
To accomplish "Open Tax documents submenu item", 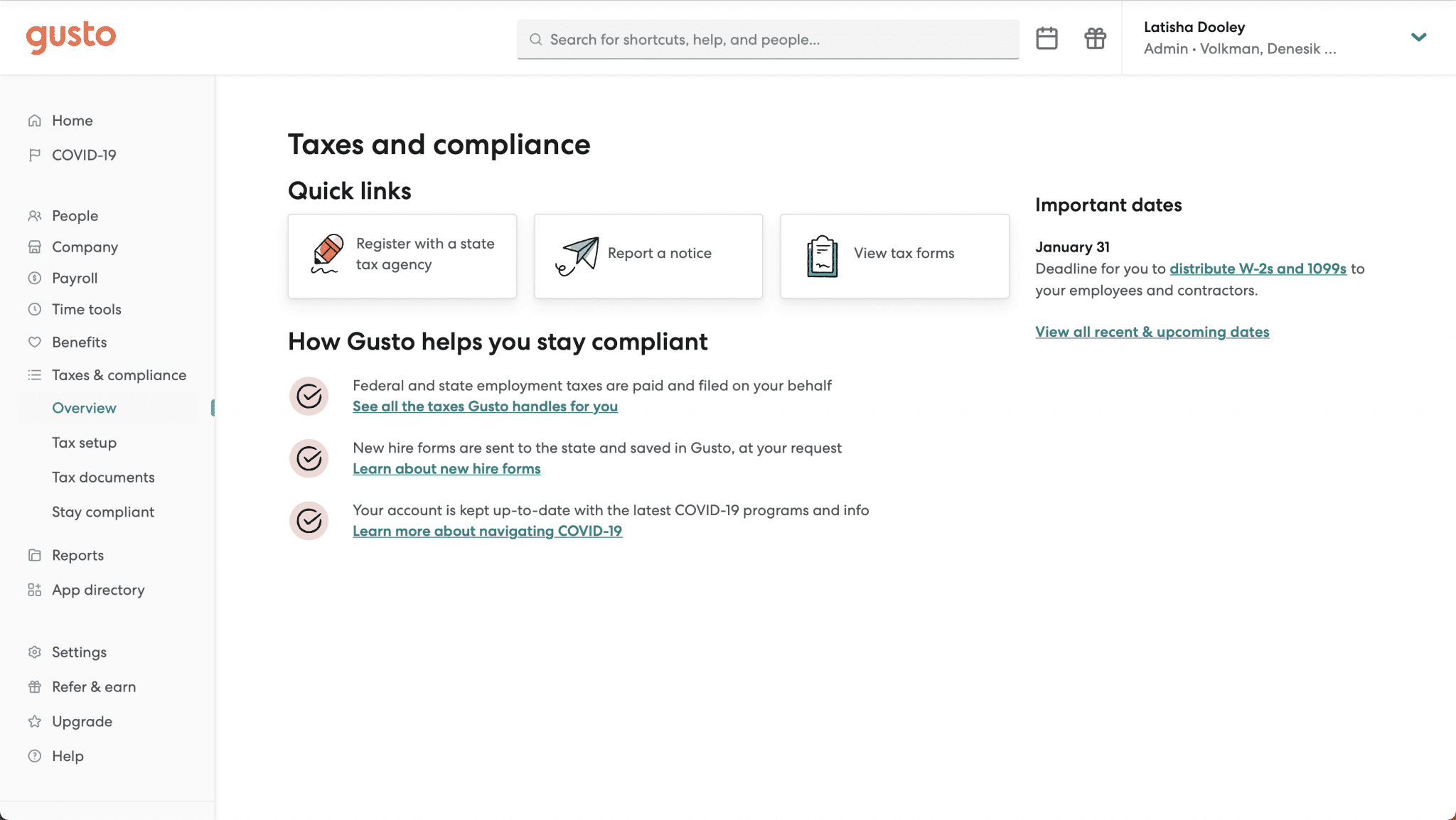I will pos(103,478).
